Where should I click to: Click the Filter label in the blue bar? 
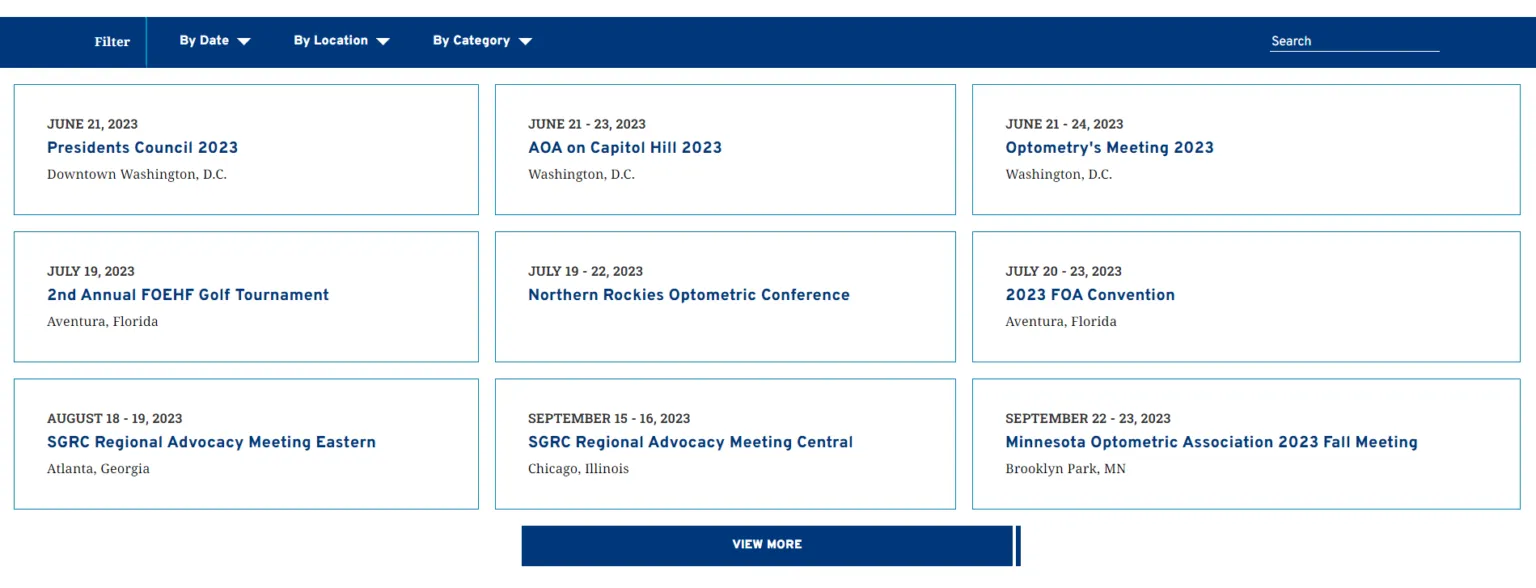(112, 42)
